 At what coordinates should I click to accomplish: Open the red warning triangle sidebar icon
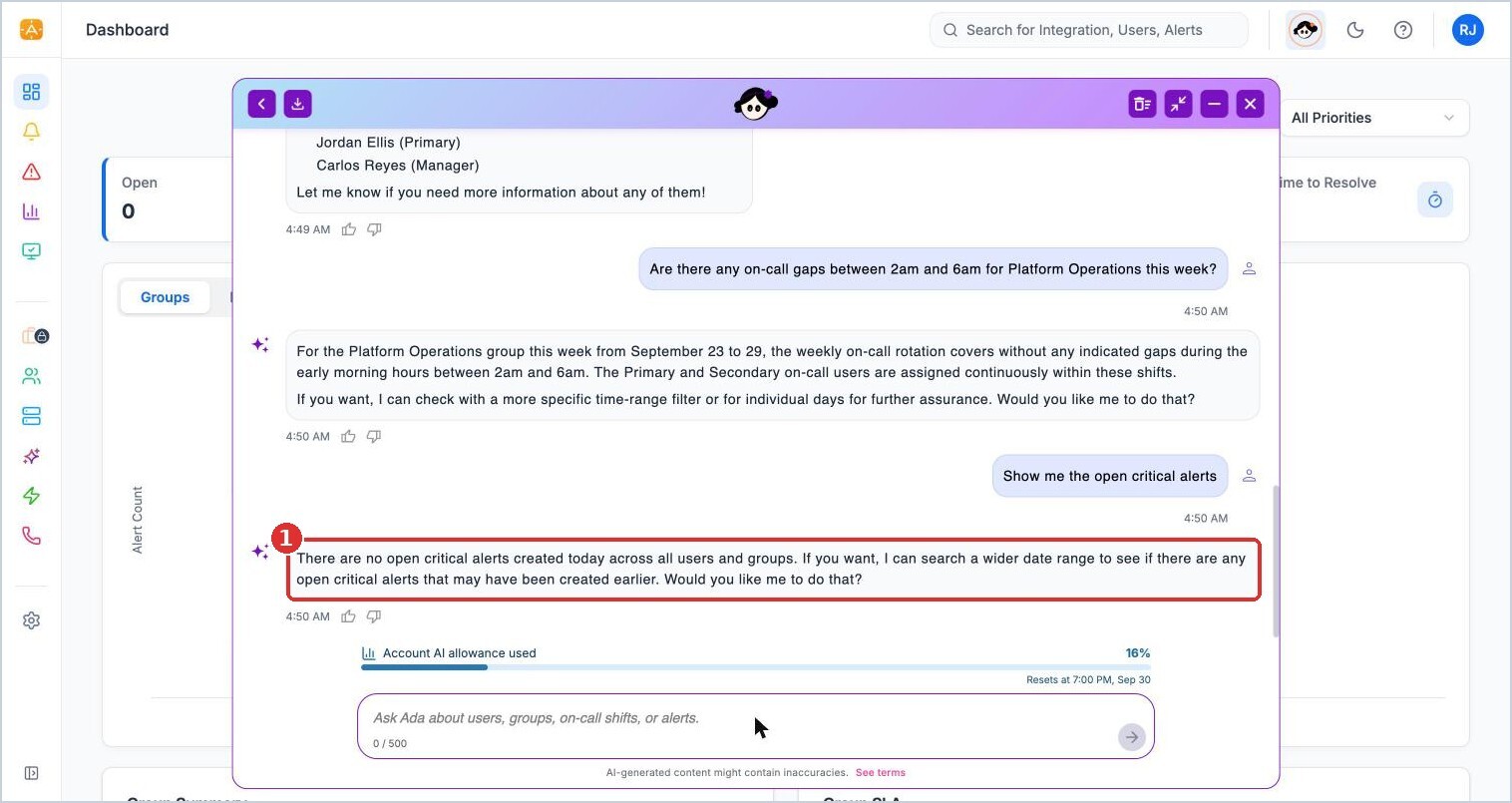tap(31, 172)
